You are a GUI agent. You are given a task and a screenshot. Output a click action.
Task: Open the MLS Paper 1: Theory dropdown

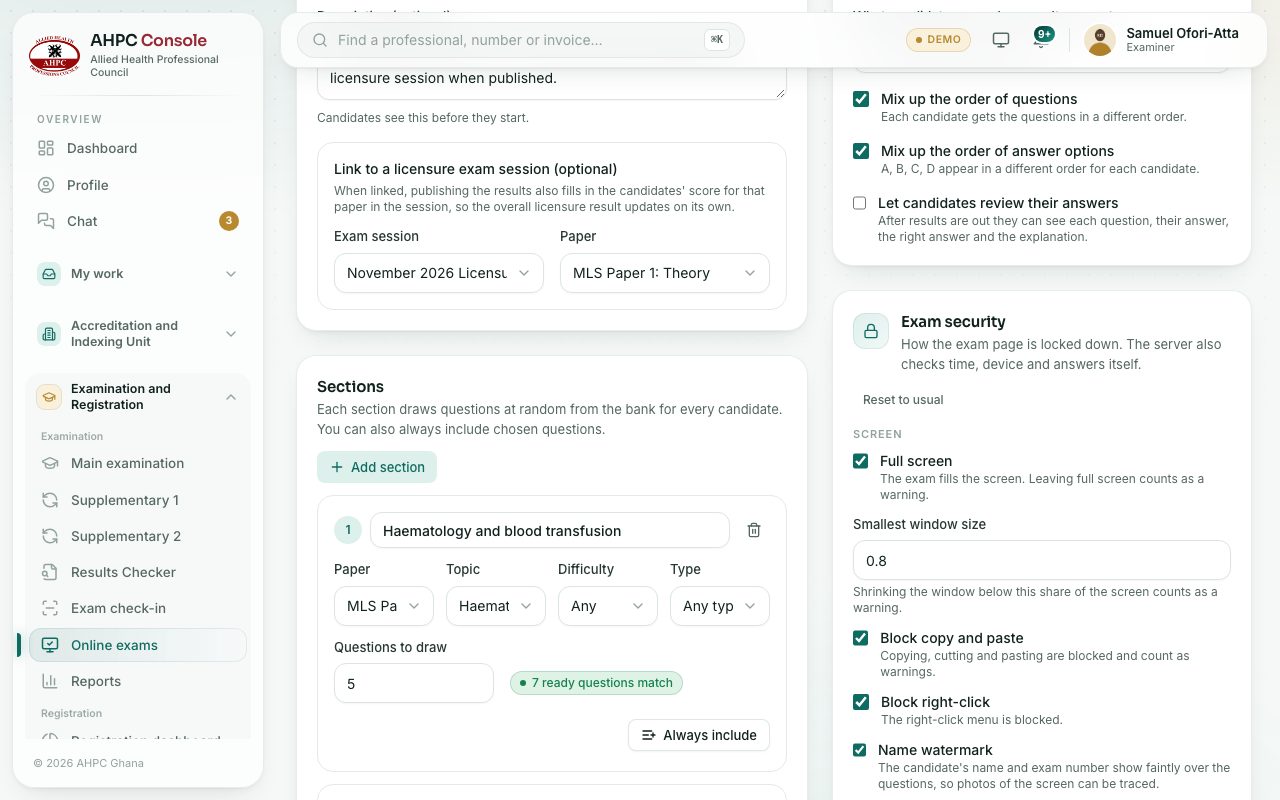coord(665,273)
